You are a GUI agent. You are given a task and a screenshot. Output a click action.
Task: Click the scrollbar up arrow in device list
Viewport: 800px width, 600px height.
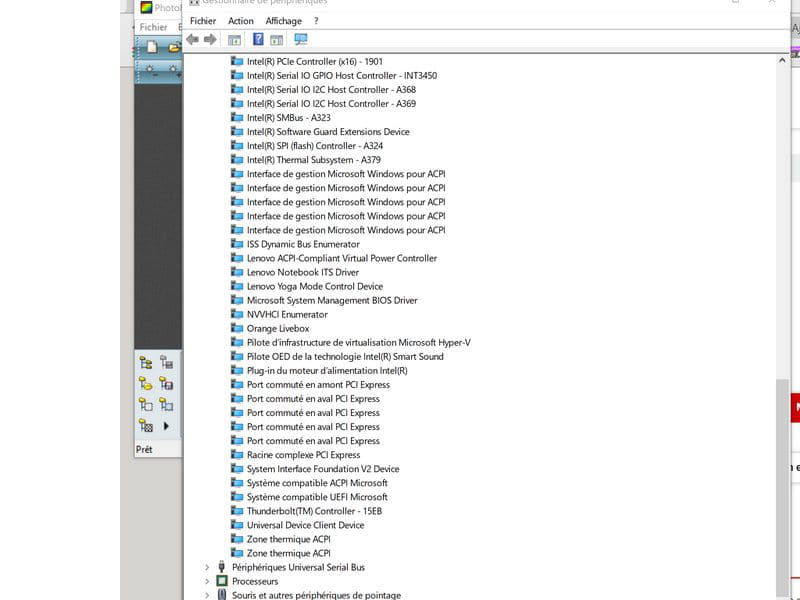click(x=782, y=60)
